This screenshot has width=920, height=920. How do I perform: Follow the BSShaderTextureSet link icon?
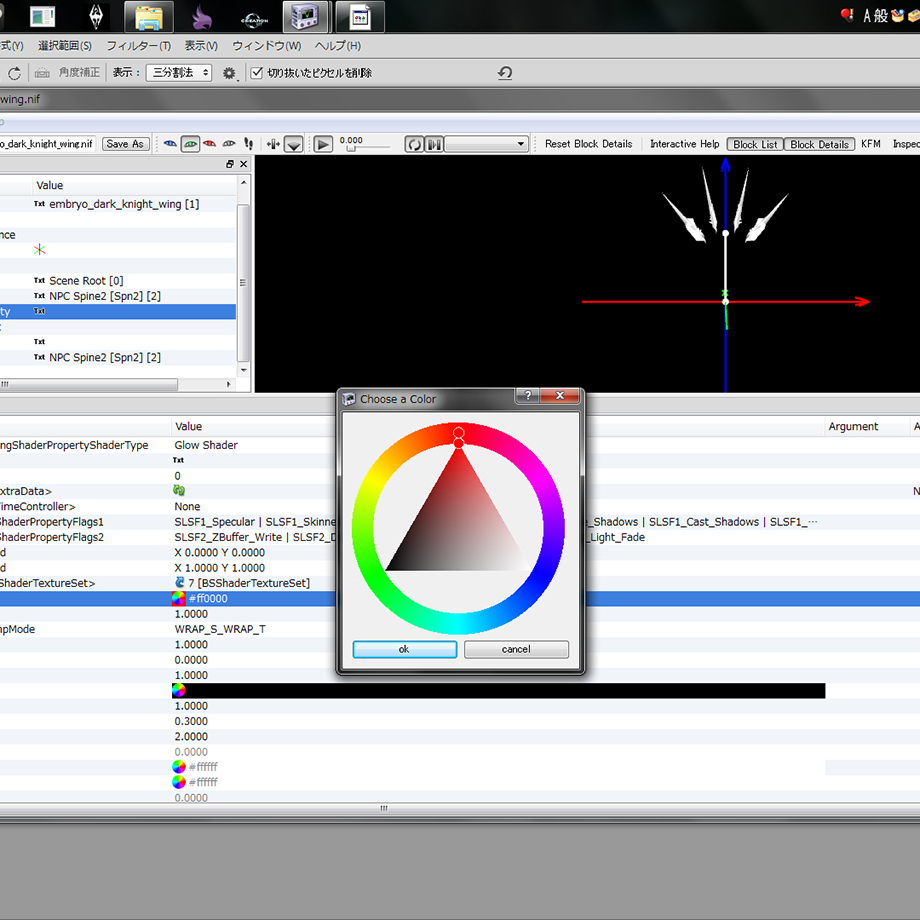pyautogui.click(x=180, y=582)
